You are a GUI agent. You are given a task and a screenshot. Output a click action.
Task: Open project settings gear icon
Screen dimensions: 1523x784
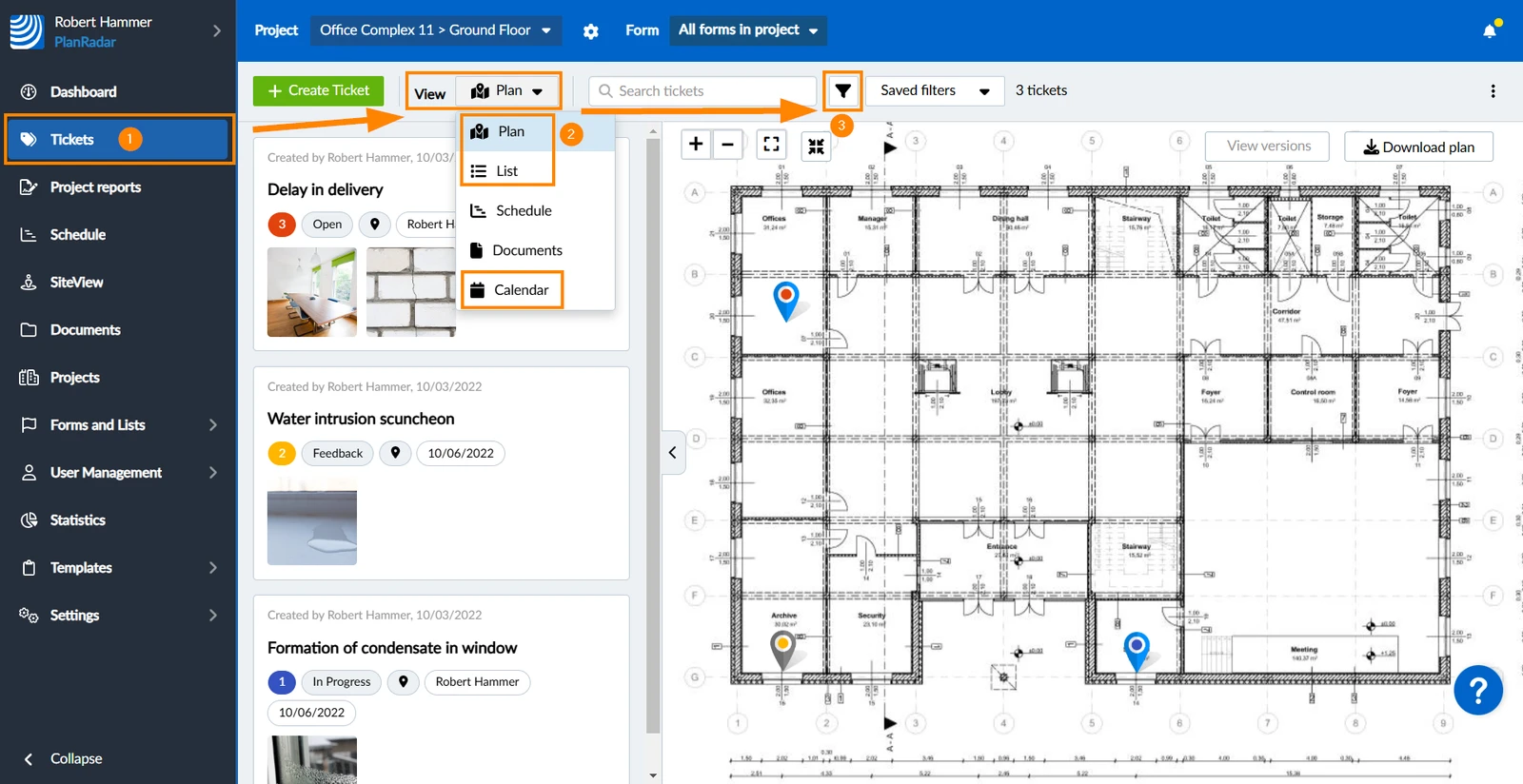[591, 31]
